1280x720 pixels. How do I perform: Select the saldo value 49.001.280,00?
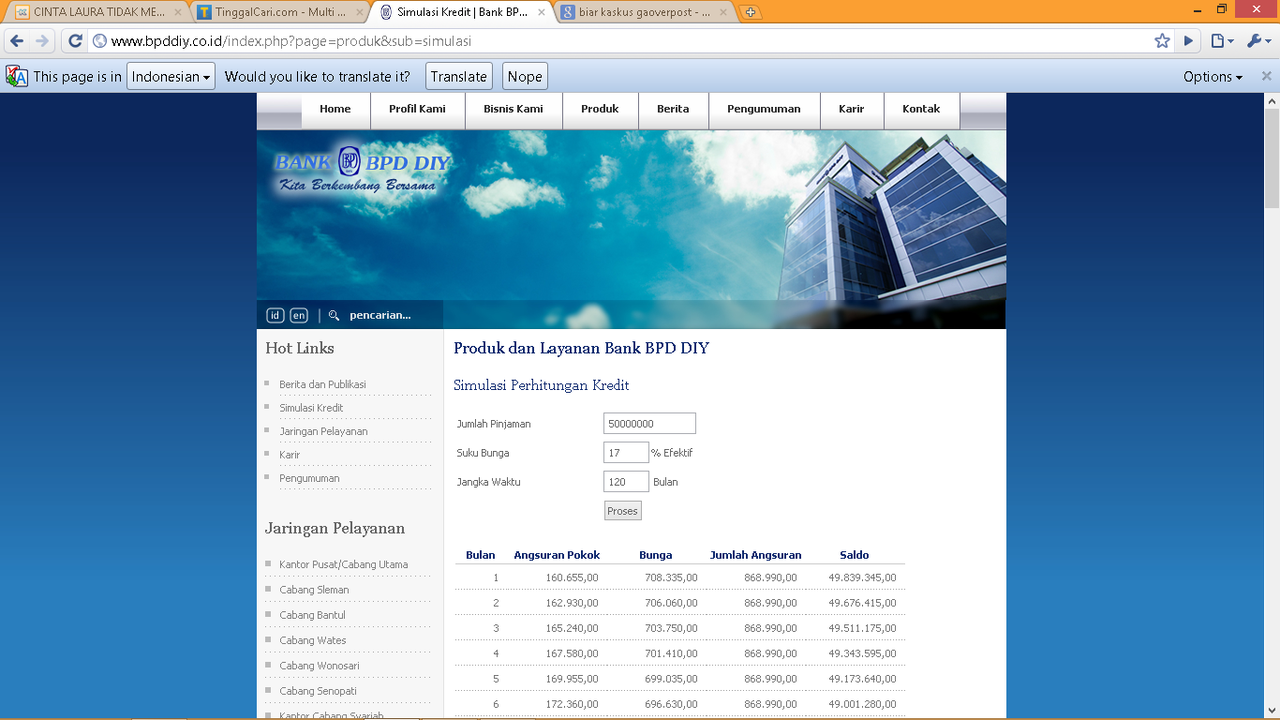(862, 705)
